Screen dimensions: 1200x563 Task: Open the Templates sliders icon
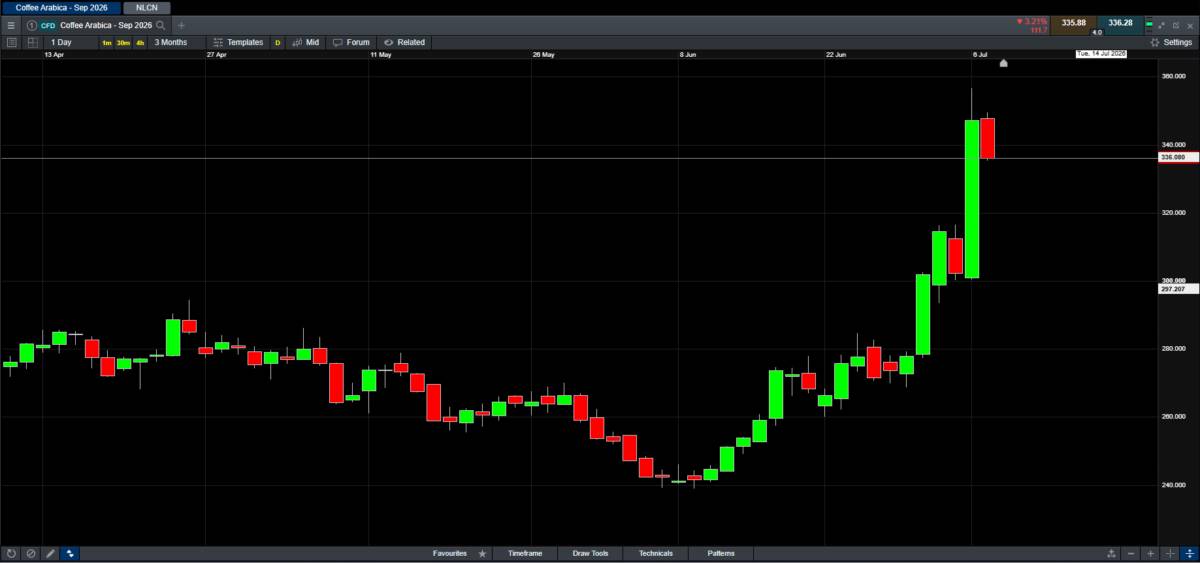(x=218, y=42)
